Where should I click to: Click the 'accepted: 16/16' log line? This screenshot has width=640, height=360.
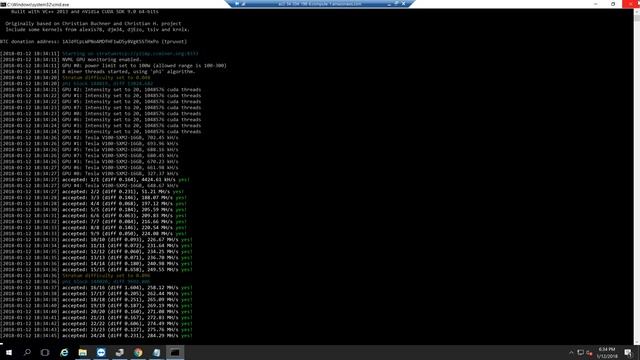click(x=96, y=287)
